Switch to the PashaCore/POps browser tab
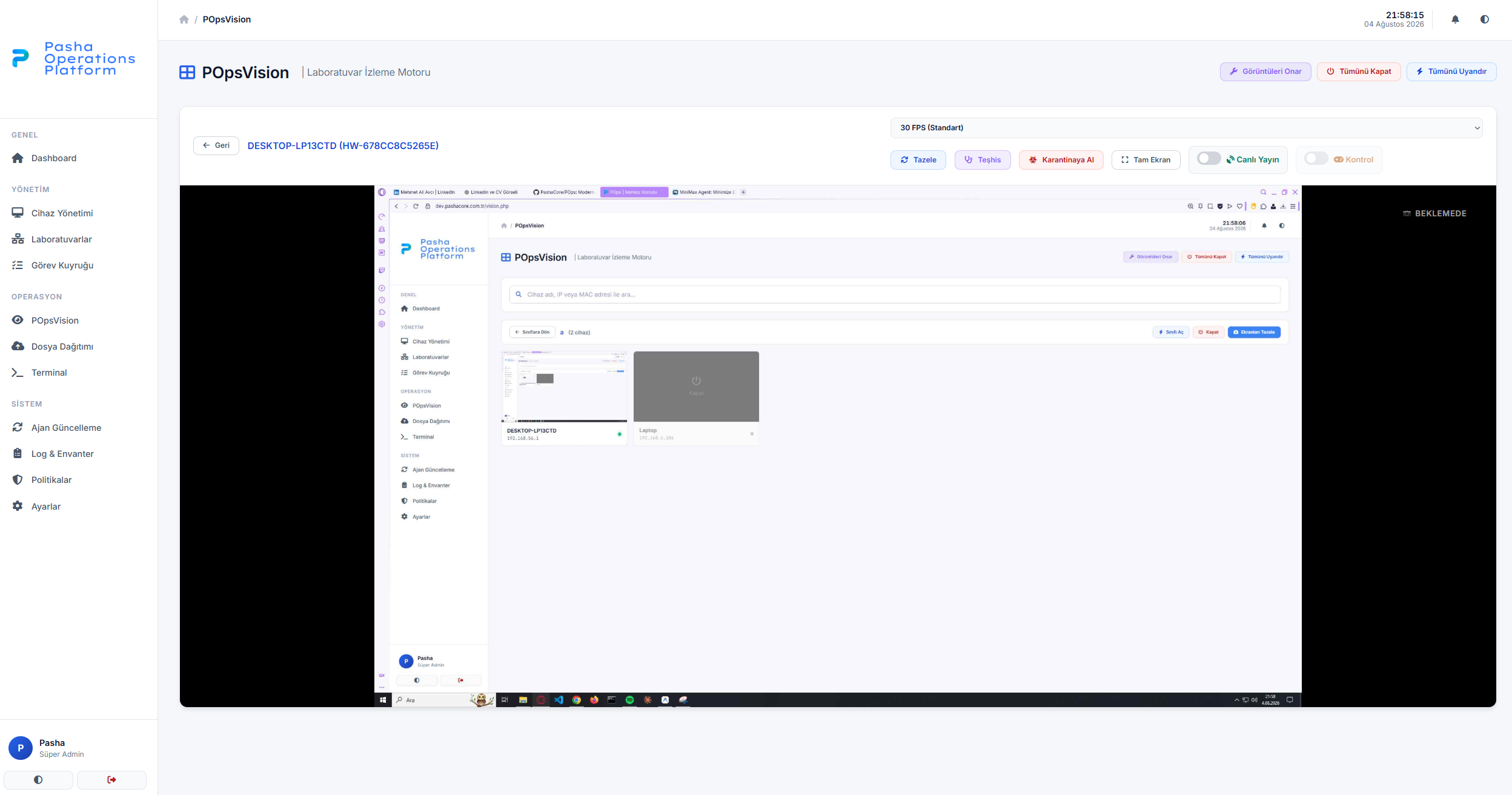Image resolution: width=1512 pixels, height=795 pixels. (564, 192)
